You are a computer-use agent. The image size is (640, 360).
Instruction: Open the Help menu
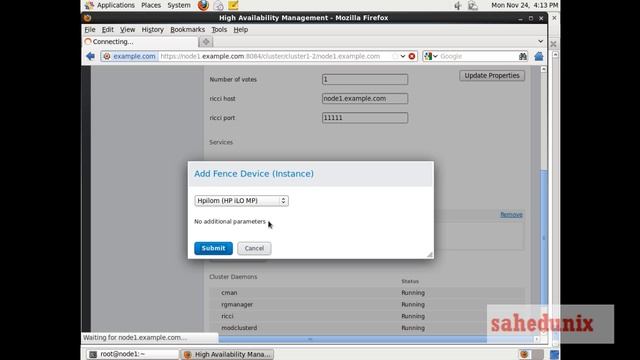coord(240,29)
